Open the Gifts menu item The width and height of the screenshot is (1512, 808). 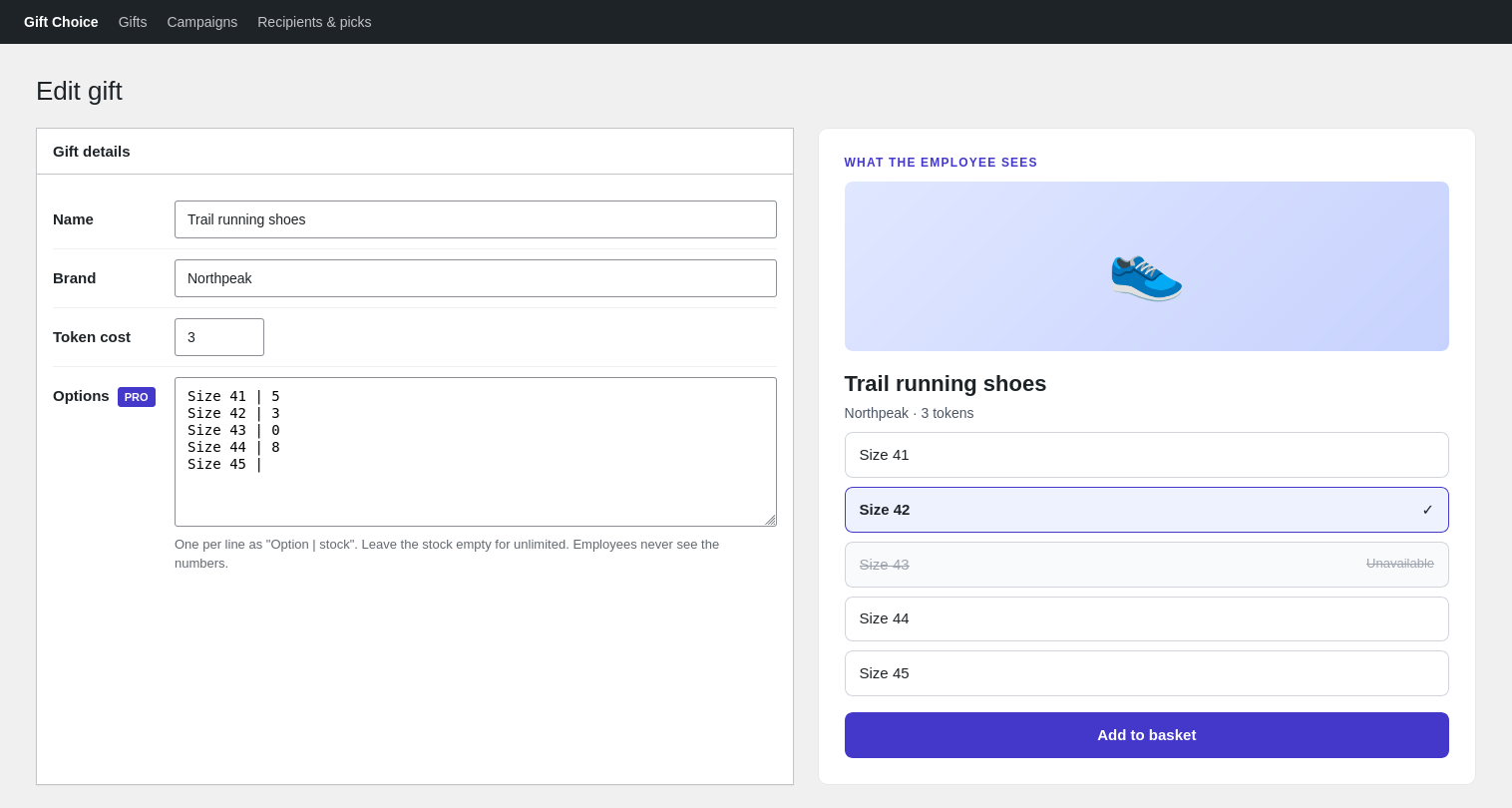(x=133, y=22)
